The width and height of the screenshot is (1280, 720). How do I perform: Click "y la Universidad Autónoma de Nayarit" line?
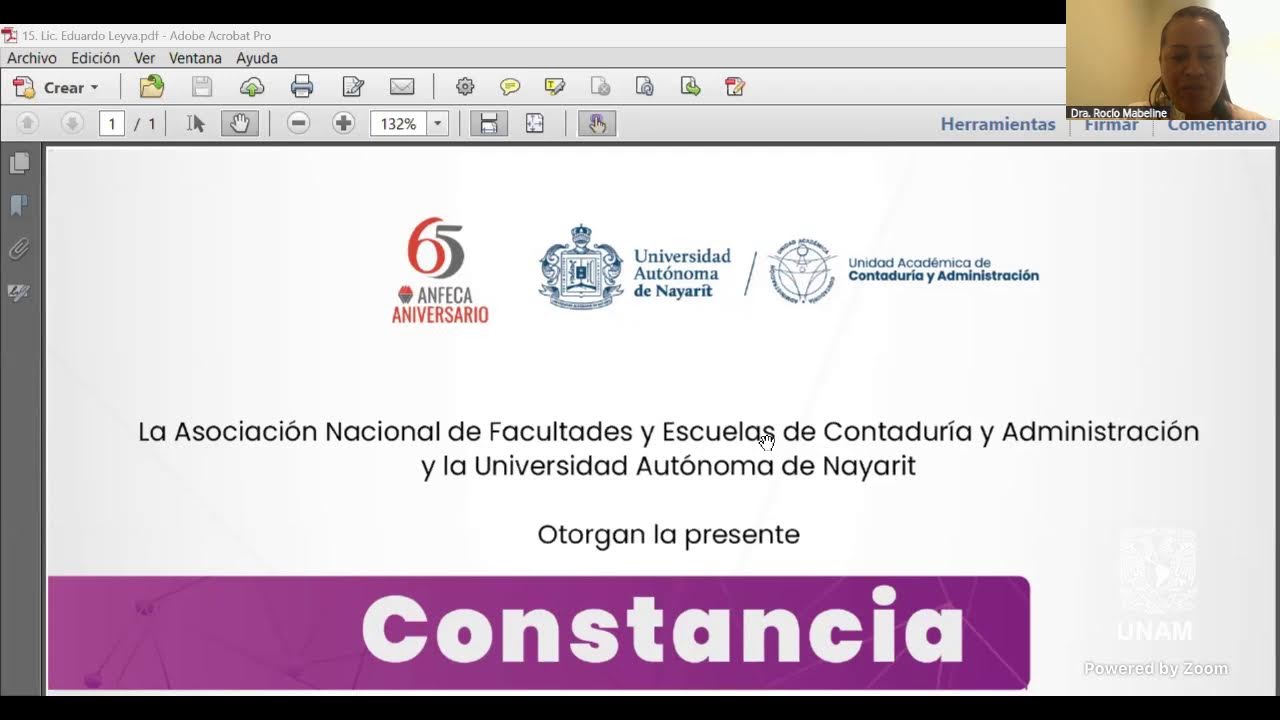(668, 466)
